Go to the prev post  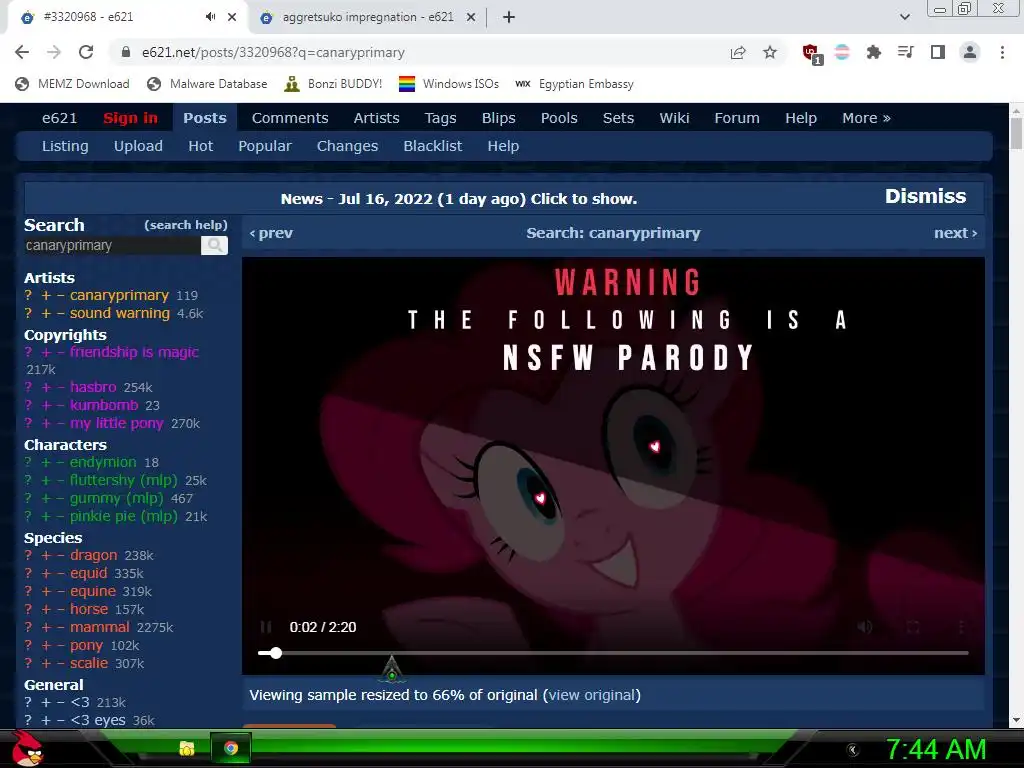(x=271, y=233)
